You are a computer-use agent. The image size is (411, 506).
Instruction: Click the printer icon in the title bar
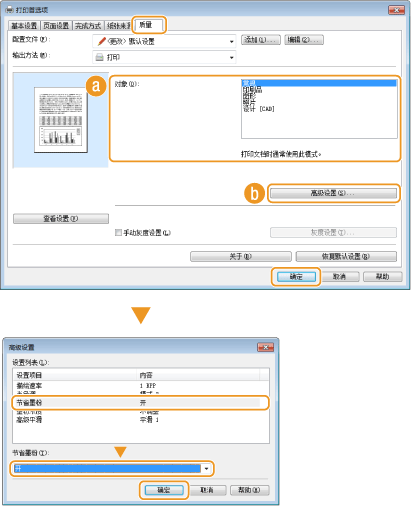tap(10, 10)
